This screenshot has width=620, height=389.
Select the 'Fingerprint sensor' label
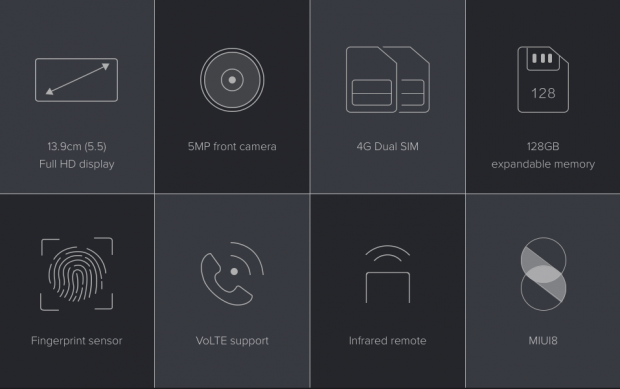click(x=77, y=341)
